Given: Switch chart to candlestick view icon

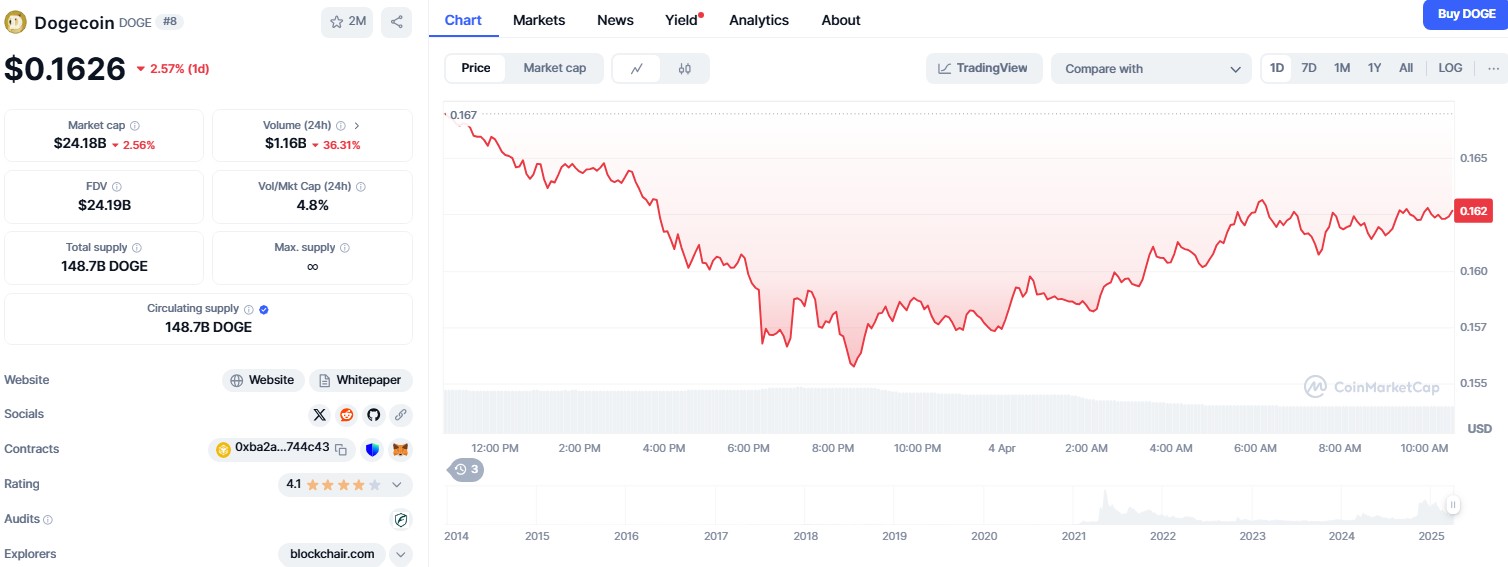Looking at the screenshot, I should pos(684,68).
